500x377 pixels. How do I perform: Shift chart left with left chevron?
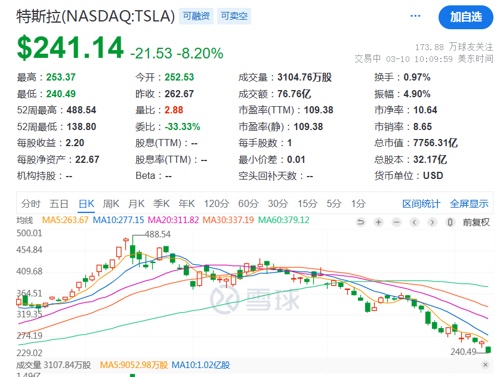pos(414,222)
